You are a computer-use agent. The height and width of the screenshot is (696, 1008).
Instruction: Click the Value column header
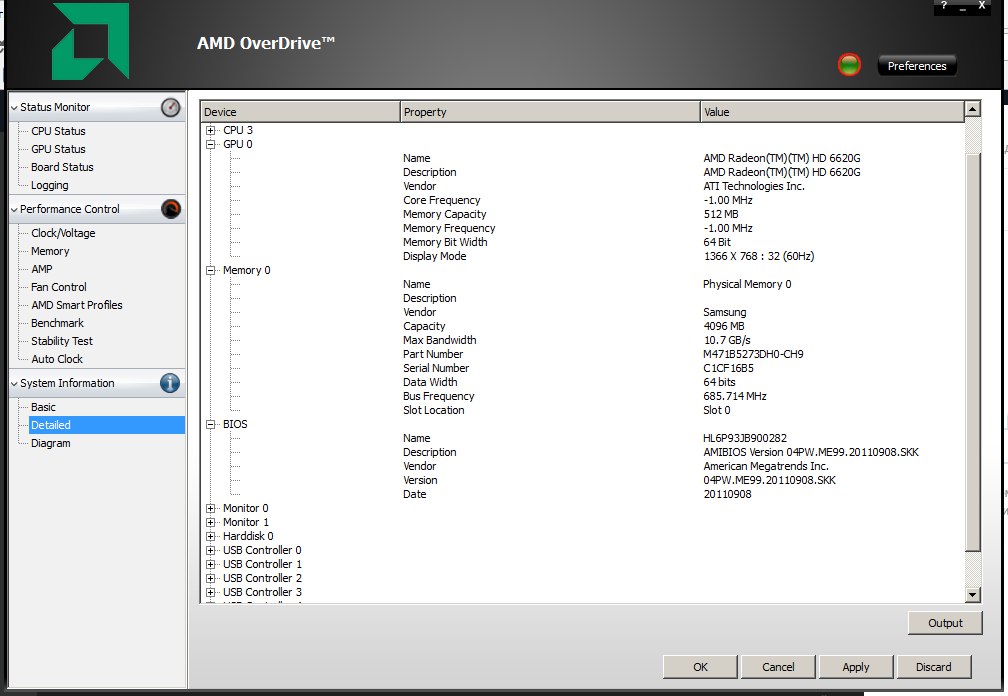click(x=832, y=112)
